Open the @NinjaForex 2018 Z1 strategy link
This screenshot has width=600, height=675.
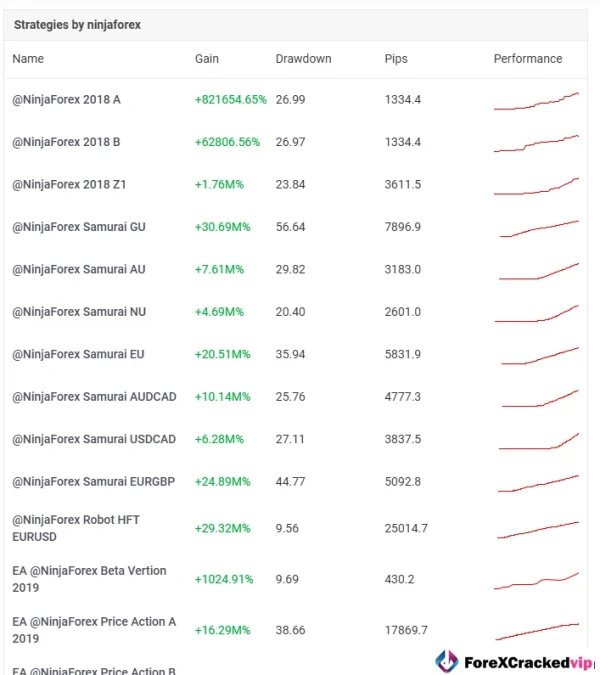tap(69, 185)
